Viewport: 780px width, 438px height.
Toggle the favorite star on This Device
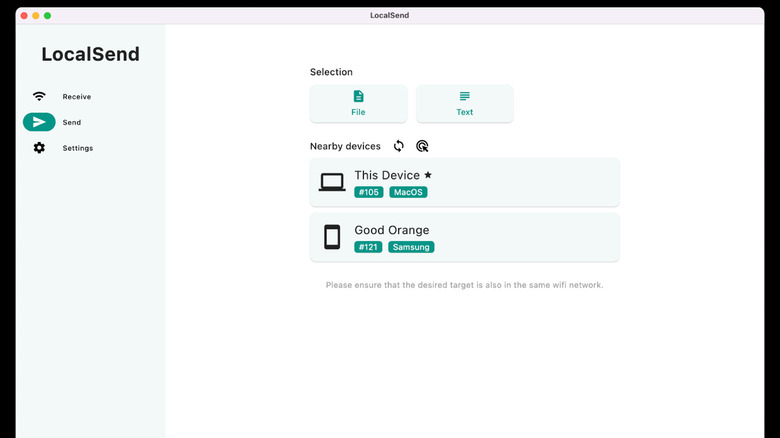[x=428, y=175]
